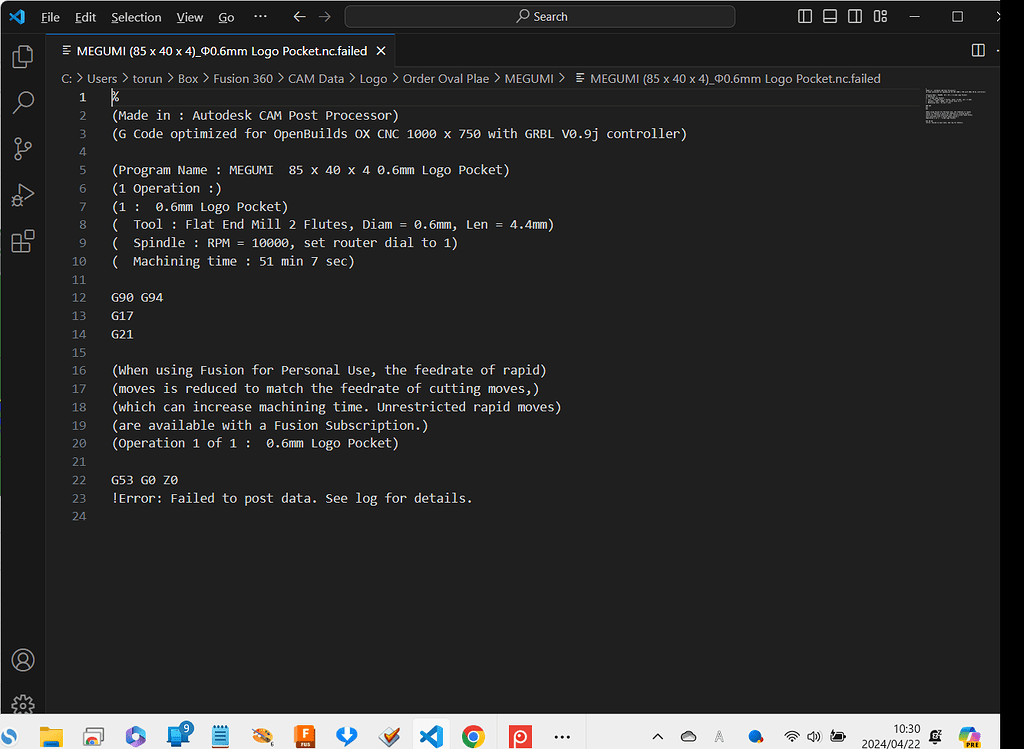Viewport: 1024px width, 749px height.
Task: Show more taskbar apps with the ellipsis
Action: [x=562, y=737]
